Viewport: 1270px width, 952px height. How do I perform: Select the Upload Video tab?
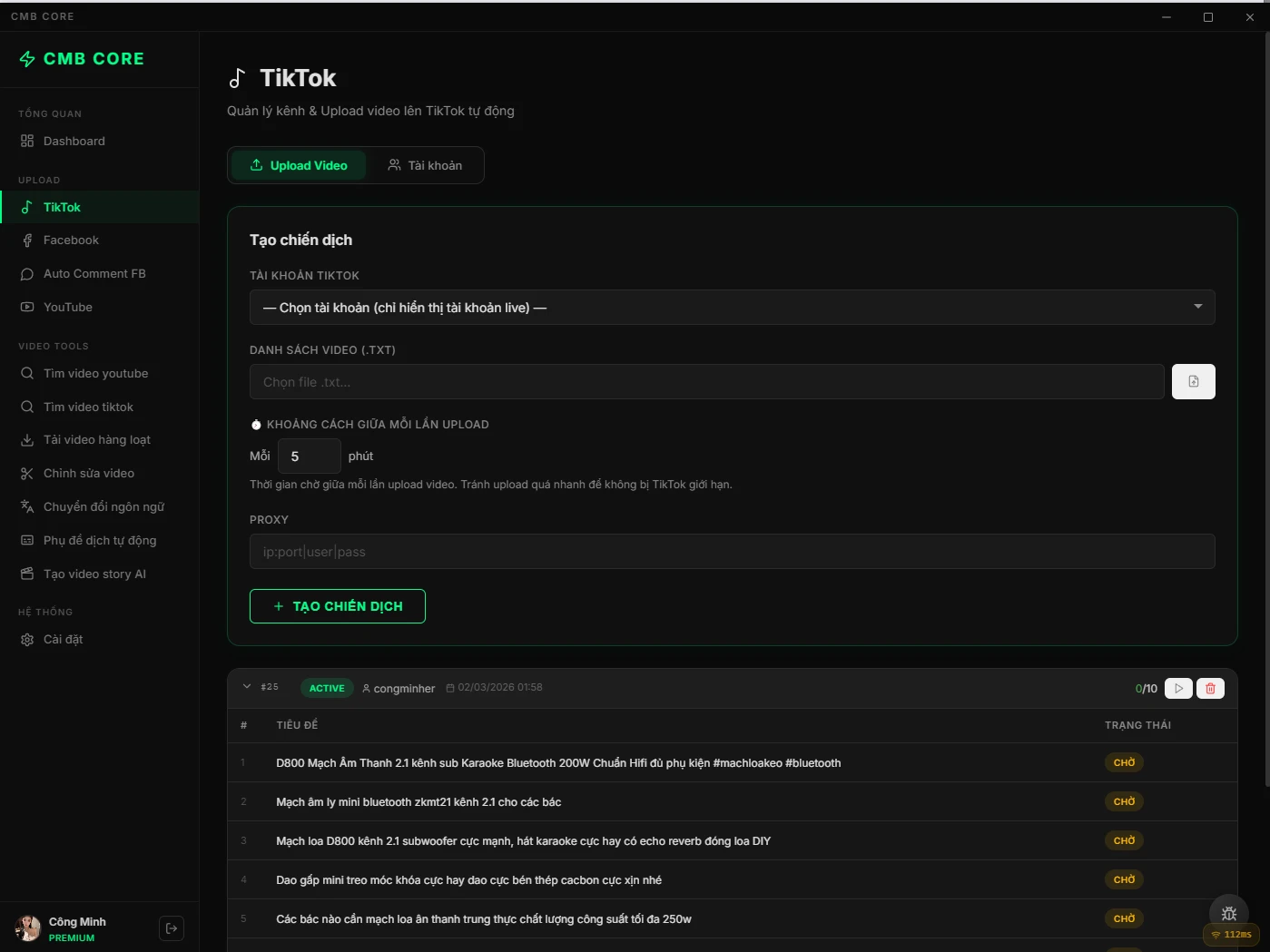299,166
